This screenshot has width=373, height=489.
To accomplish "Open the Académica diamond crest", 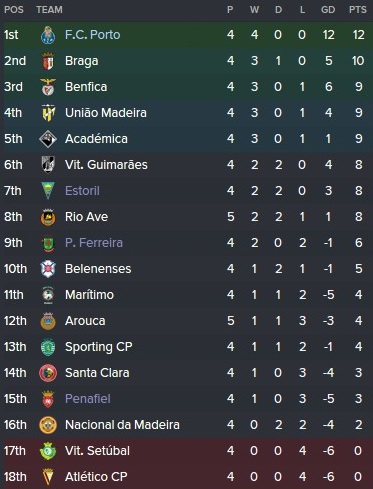I will tap(48, 139).
